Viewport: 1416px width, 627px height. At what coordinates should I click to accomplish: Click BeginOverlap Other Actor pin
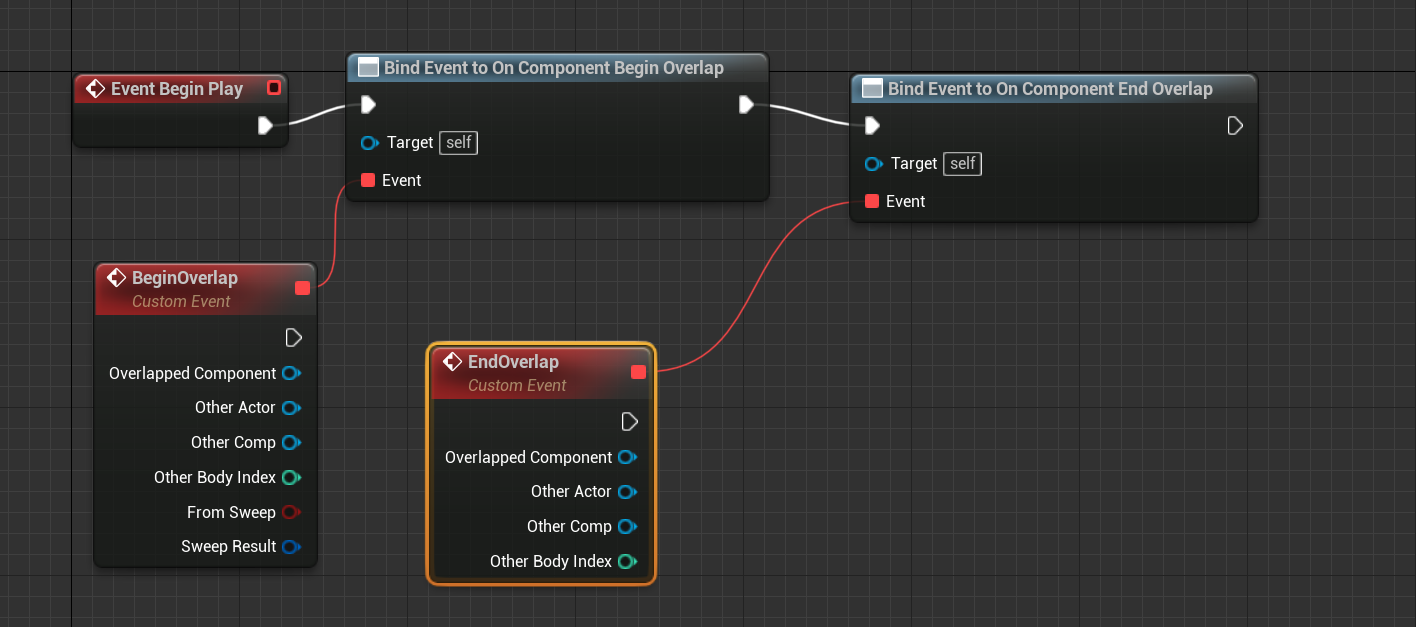point(291,408)
